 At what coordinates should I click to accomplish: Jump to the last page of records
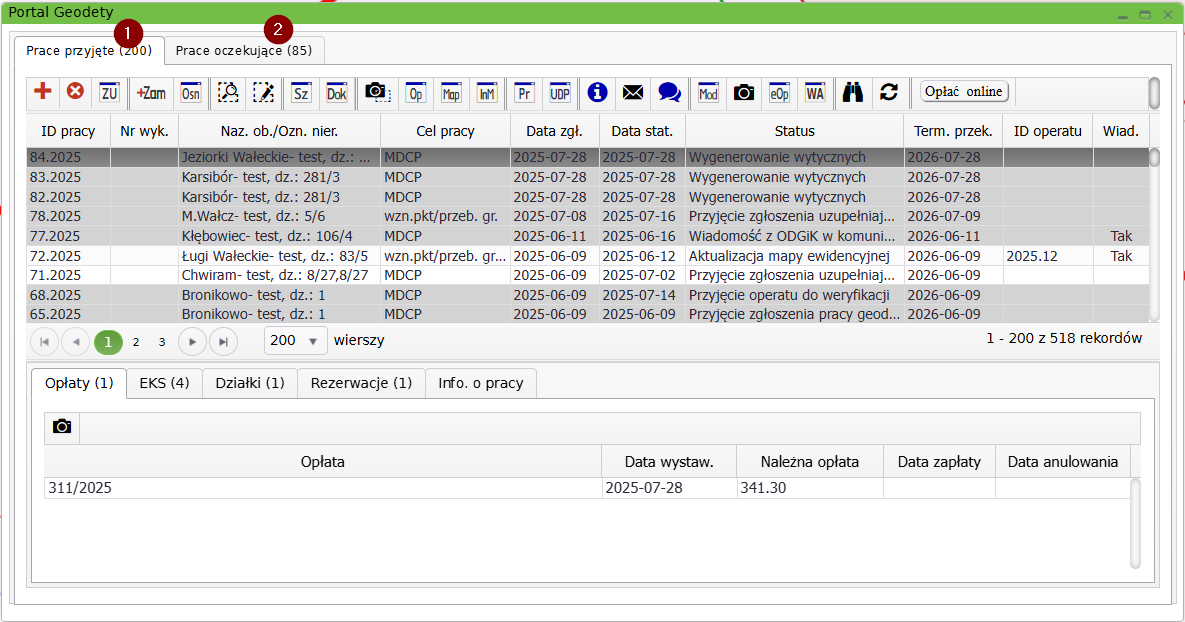223,342
